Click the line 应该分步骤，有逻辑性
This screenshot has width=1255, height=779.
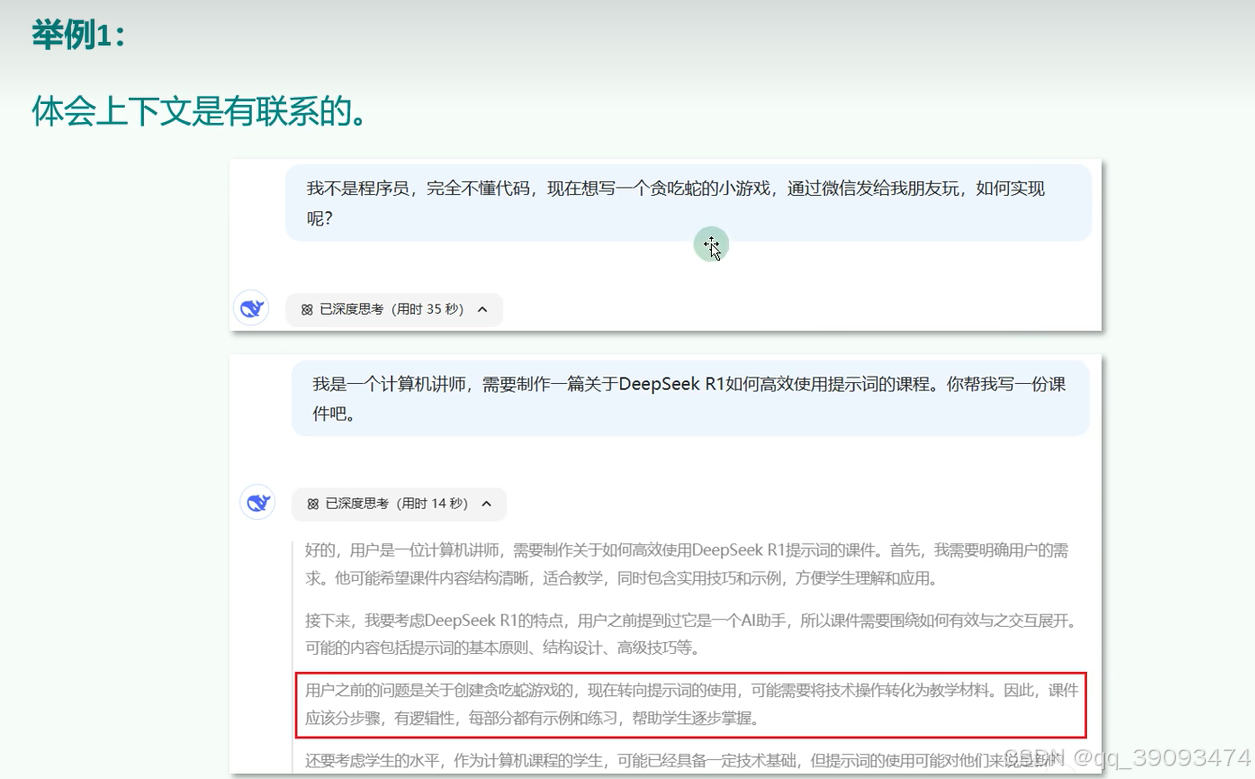click(532, 718)
